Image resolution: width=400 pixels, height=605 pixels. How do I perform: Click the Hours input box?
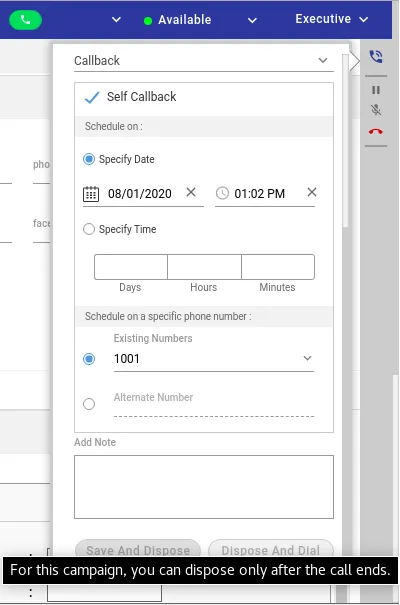(x=204, y=267)
